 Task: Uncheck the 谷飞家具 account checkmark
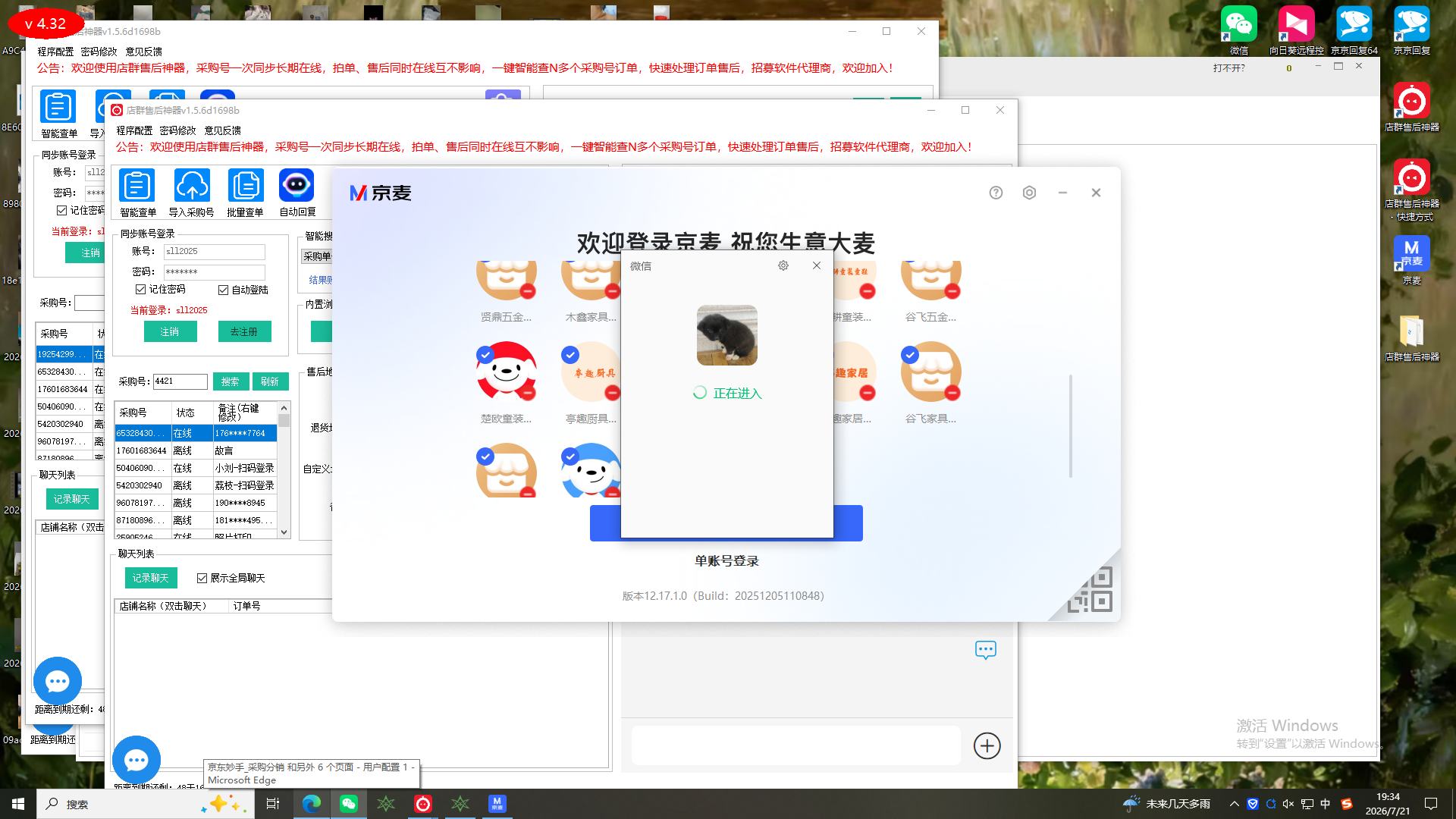tap(910, 354)
